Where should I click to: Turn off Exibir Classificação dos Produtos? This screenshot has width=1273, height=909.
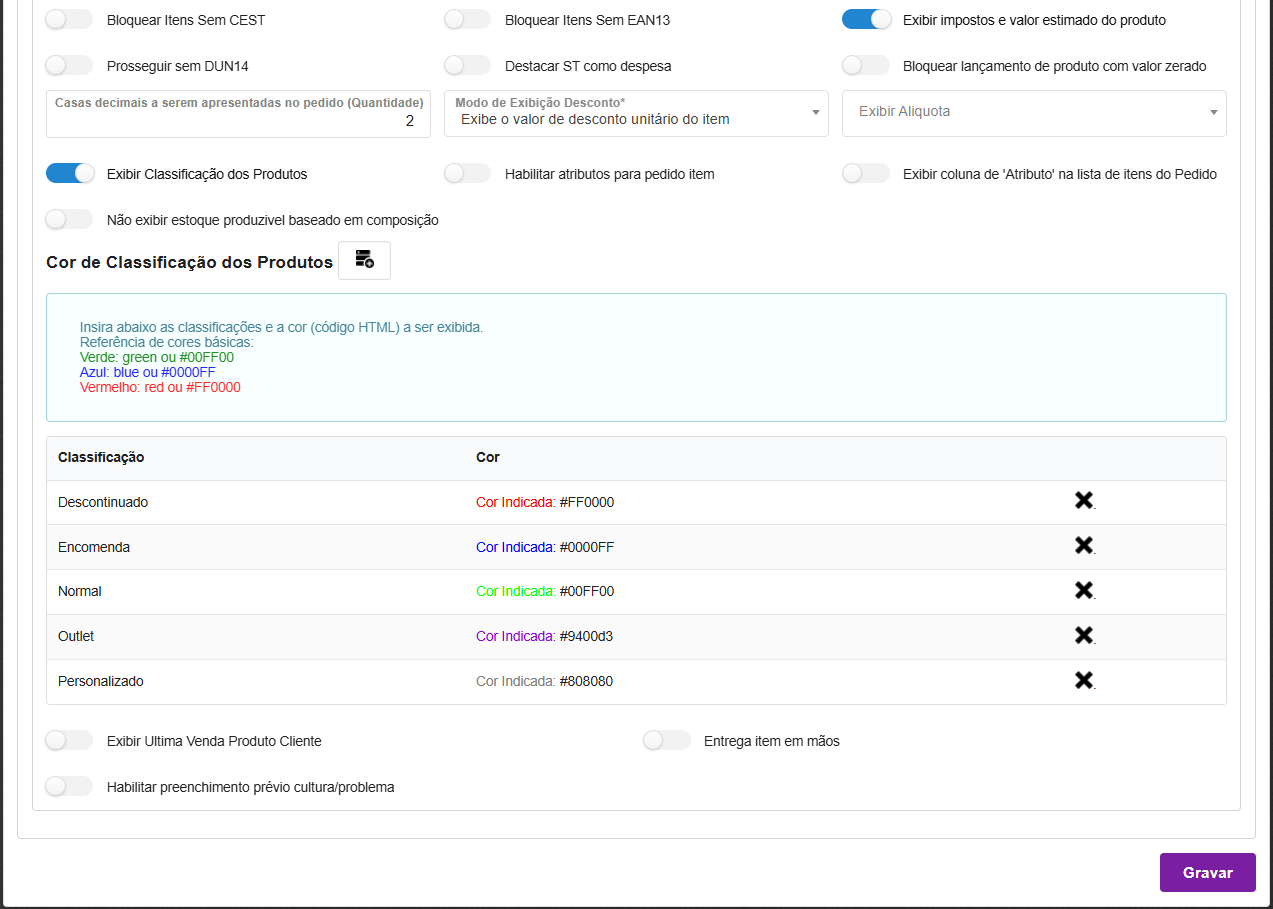(x=70, y=174)
